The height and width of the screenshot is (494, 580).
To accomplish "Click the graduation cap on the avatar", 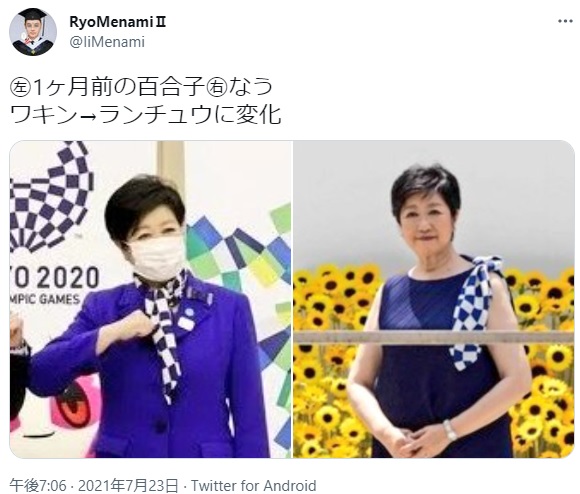I will click(33, 16).
